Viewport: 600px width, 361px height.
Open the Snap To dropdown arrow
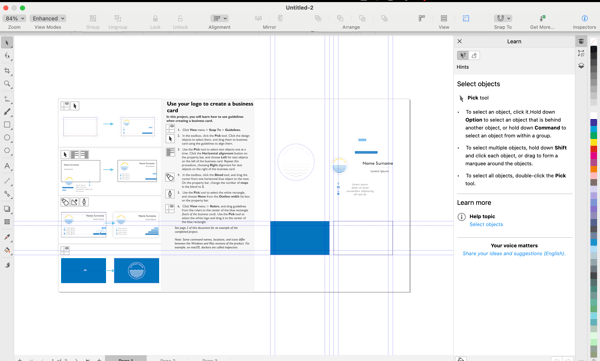click(x=509, y=18)
